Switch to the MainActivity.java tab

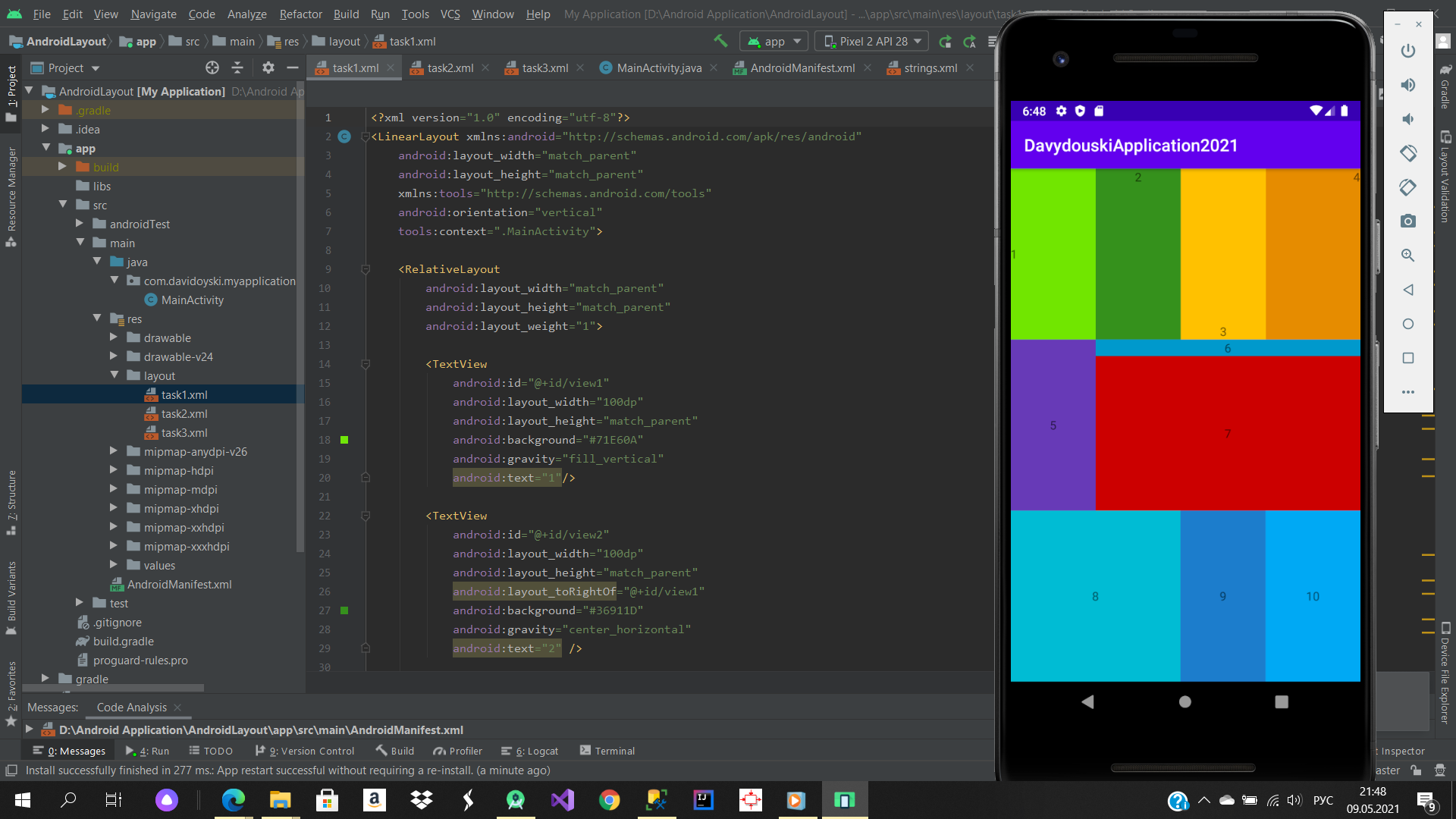(x=658, y=67)
